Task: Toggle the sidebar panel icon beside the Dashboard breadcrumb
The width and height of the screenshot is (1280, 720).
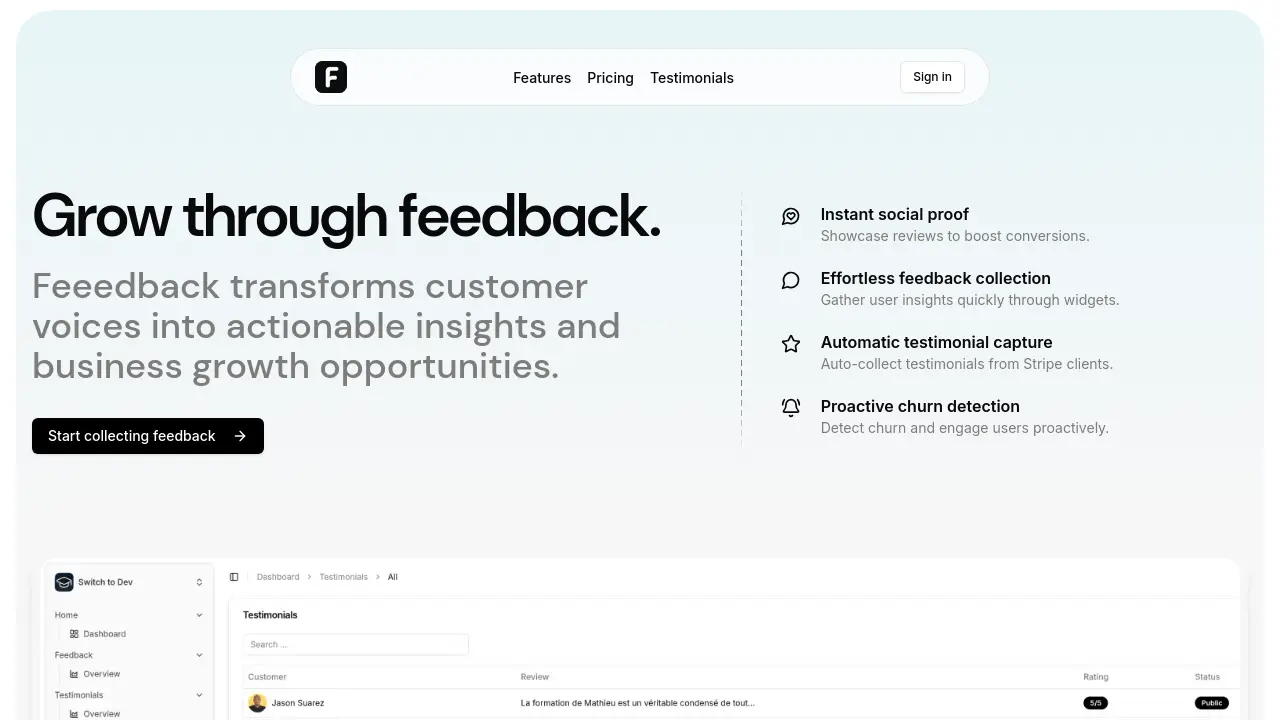Action: tap(234, 577)
